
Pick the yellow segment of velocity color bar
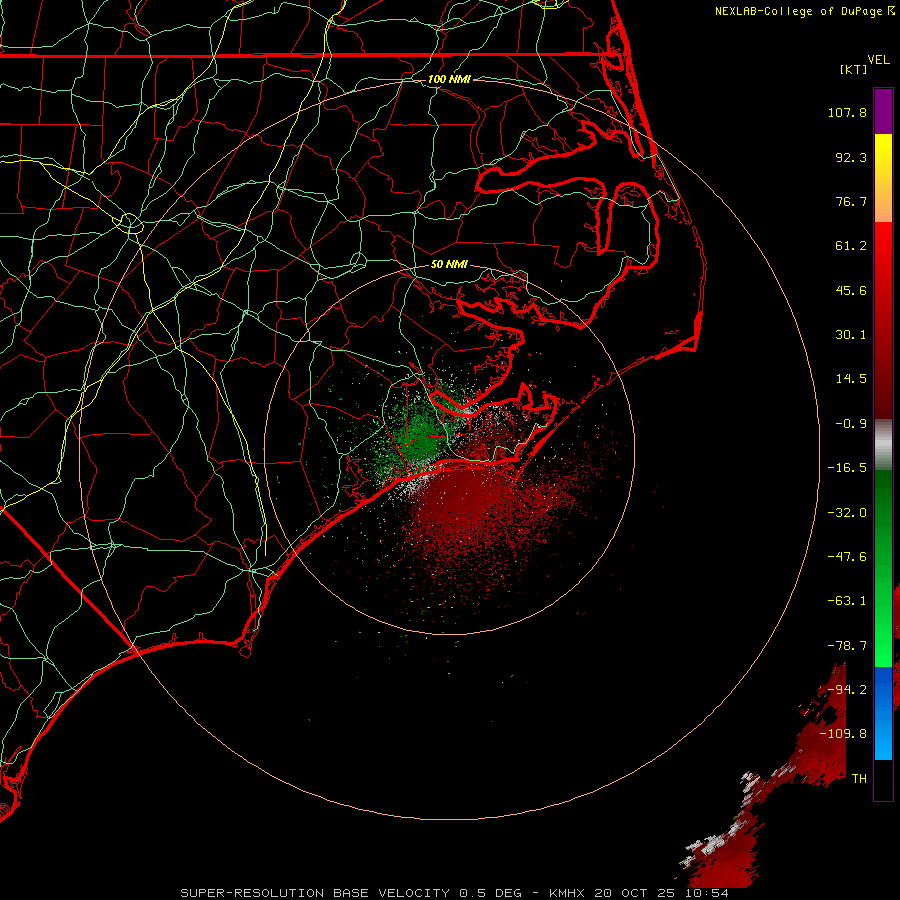point(883,155)
